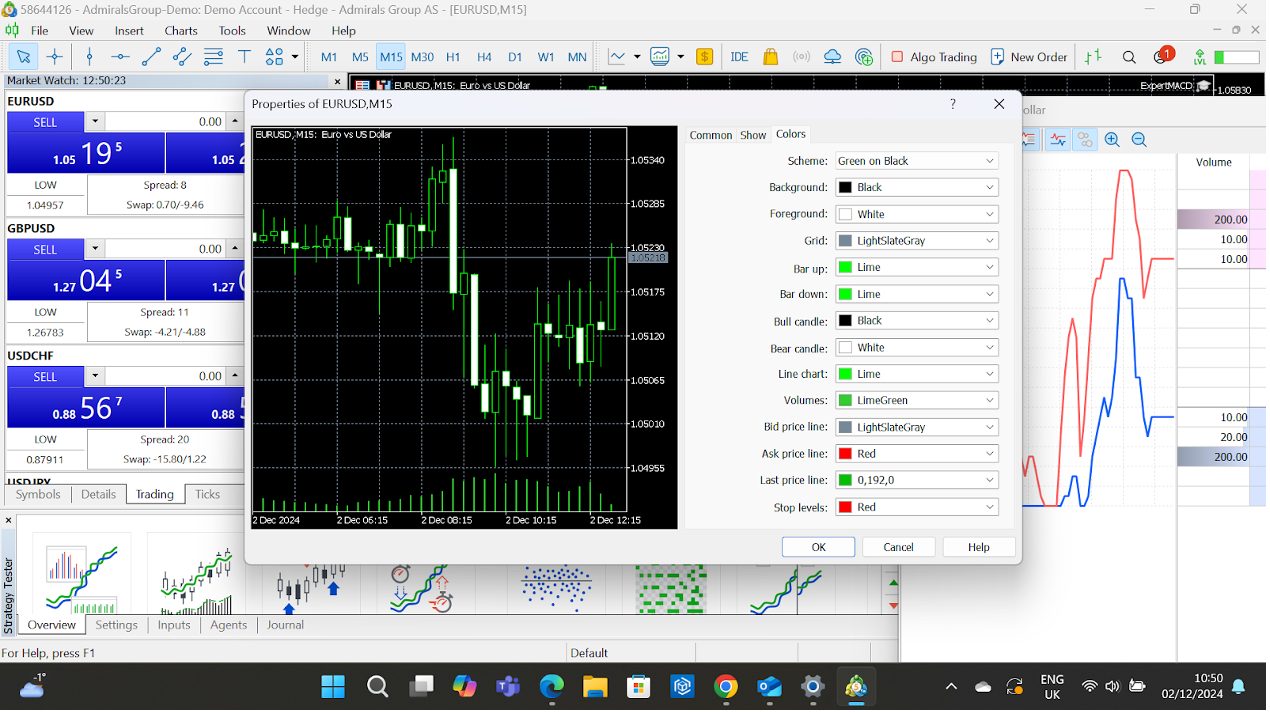This screenshot has height=712, width=1270.
Task: Click the Help button in the dialog
Action: [979, 547]
